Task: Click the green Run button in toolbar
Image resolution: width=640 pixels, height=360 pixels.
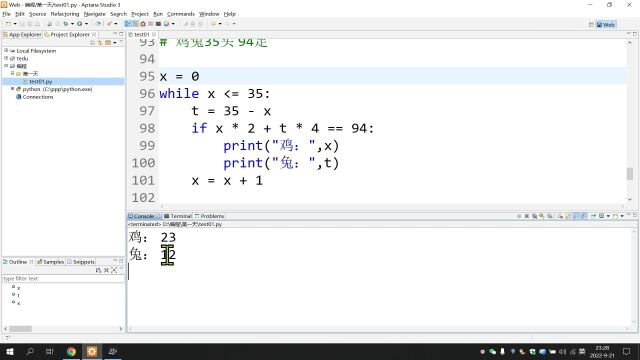Action: (80, 24)
